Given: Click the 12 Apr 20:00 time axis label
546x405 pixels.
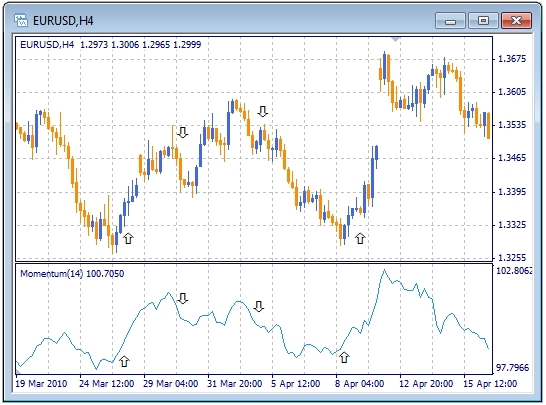Looking at the screenshot, I should click(x=426, y=384).
